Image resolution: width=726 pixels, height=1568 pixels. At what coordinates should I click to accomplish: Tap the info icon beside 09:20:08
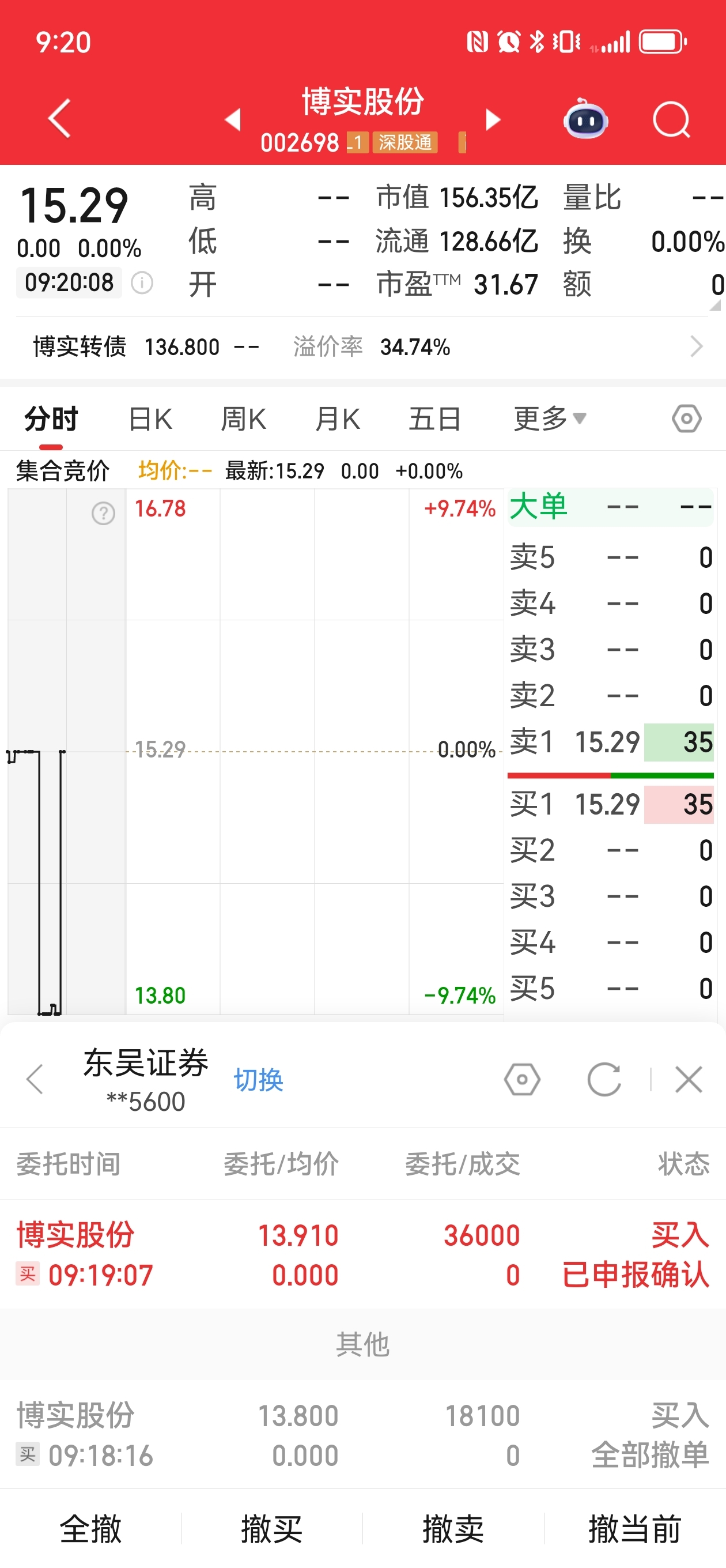click(142, 283)
